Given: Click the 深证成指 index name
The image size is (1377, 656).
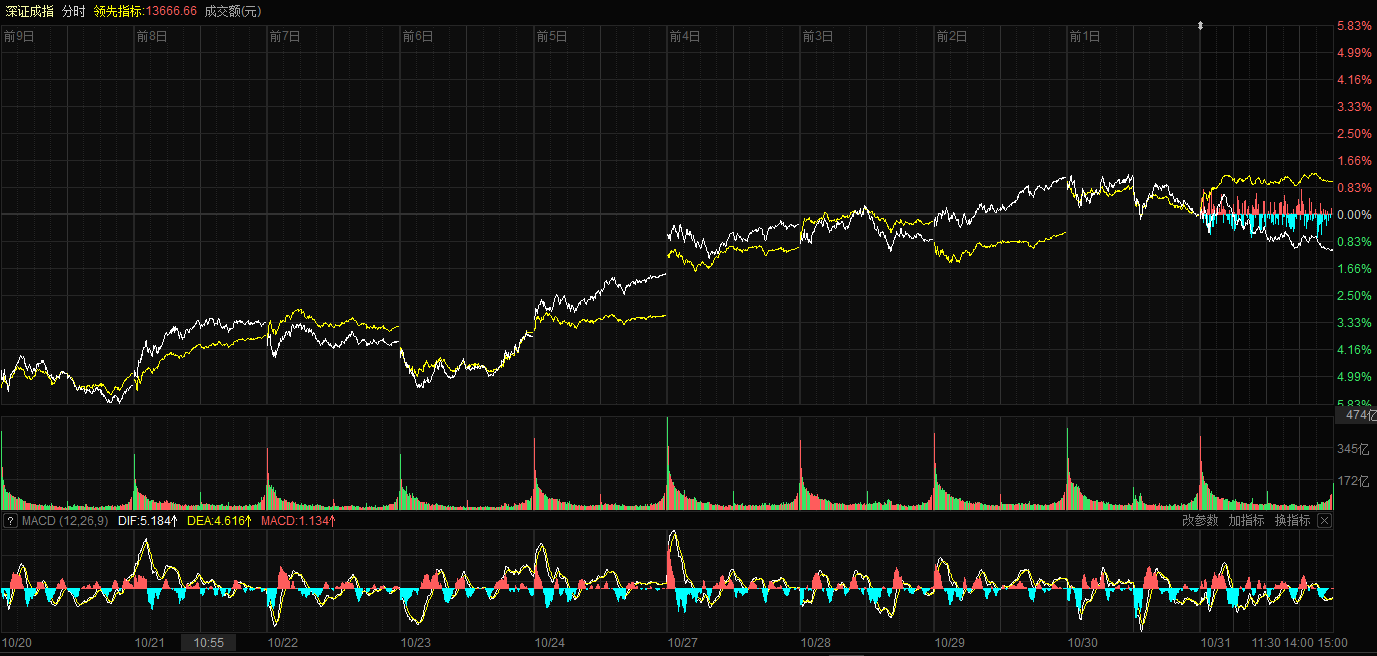Looking at the screenshot, I should 27,10.
